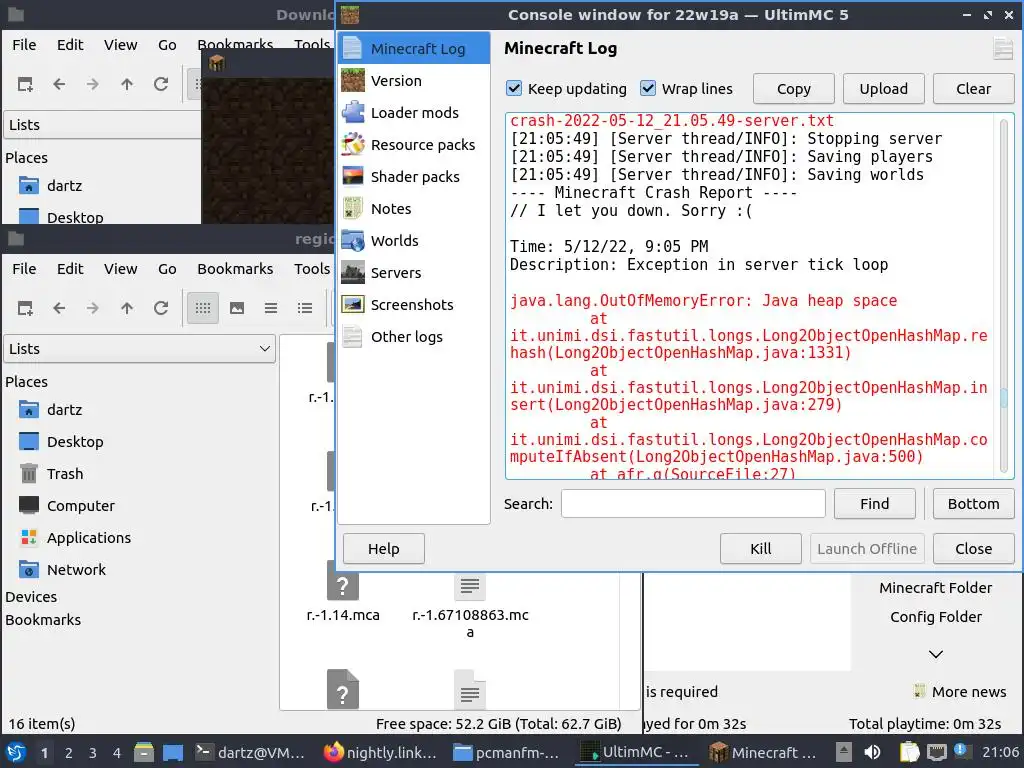Kill the running Minecraft instance
Image resolution: width=1024 pixels, height=768 pixels.
[761, 549]
